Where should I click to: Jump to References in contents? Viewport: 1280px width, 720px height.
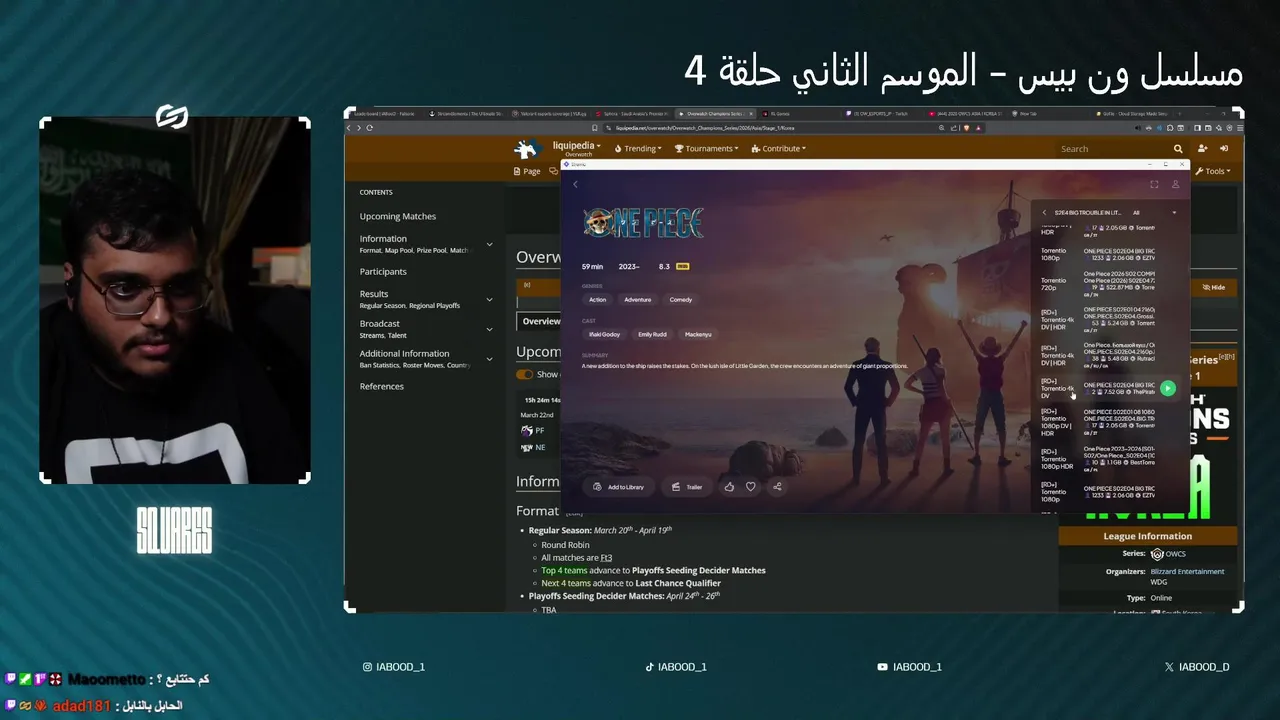(x=382, y=386)
